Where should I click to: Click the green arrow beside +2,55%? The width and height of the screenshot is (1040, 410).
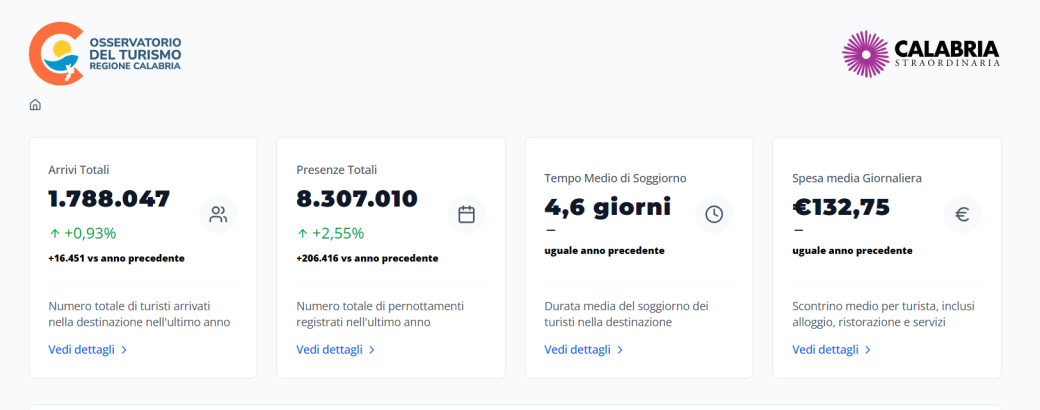(303, 233)
